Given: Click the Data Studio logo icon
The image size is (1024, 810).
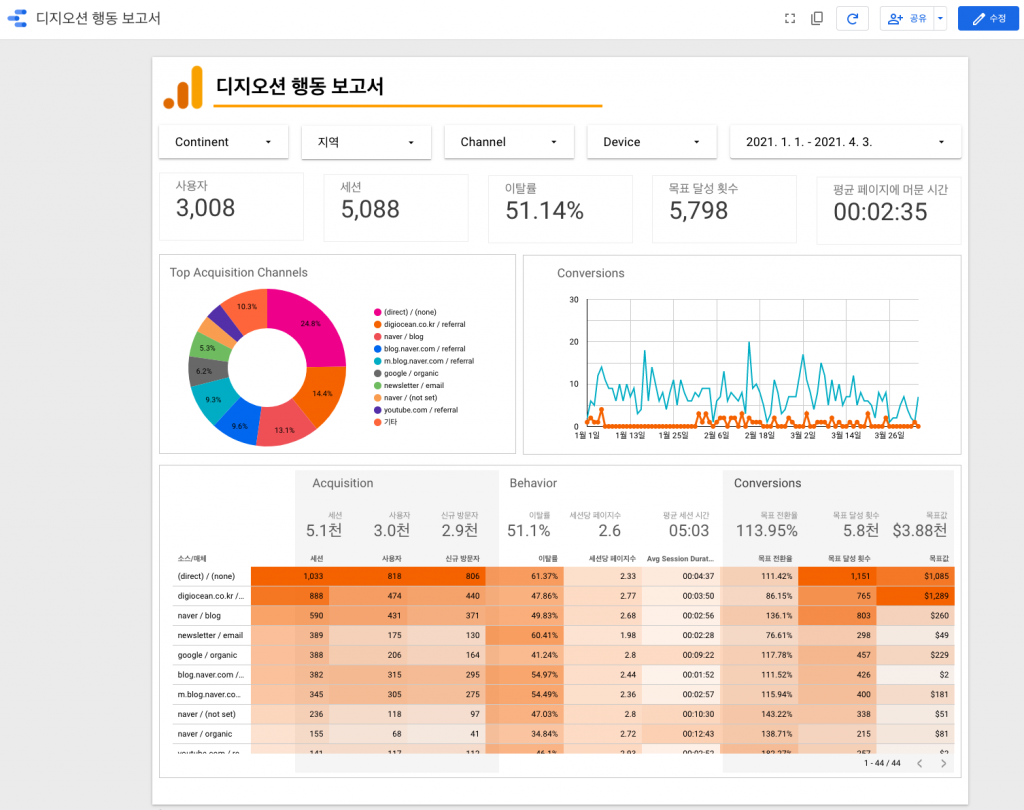Looking at the screenshot, I should coord(17,18).
